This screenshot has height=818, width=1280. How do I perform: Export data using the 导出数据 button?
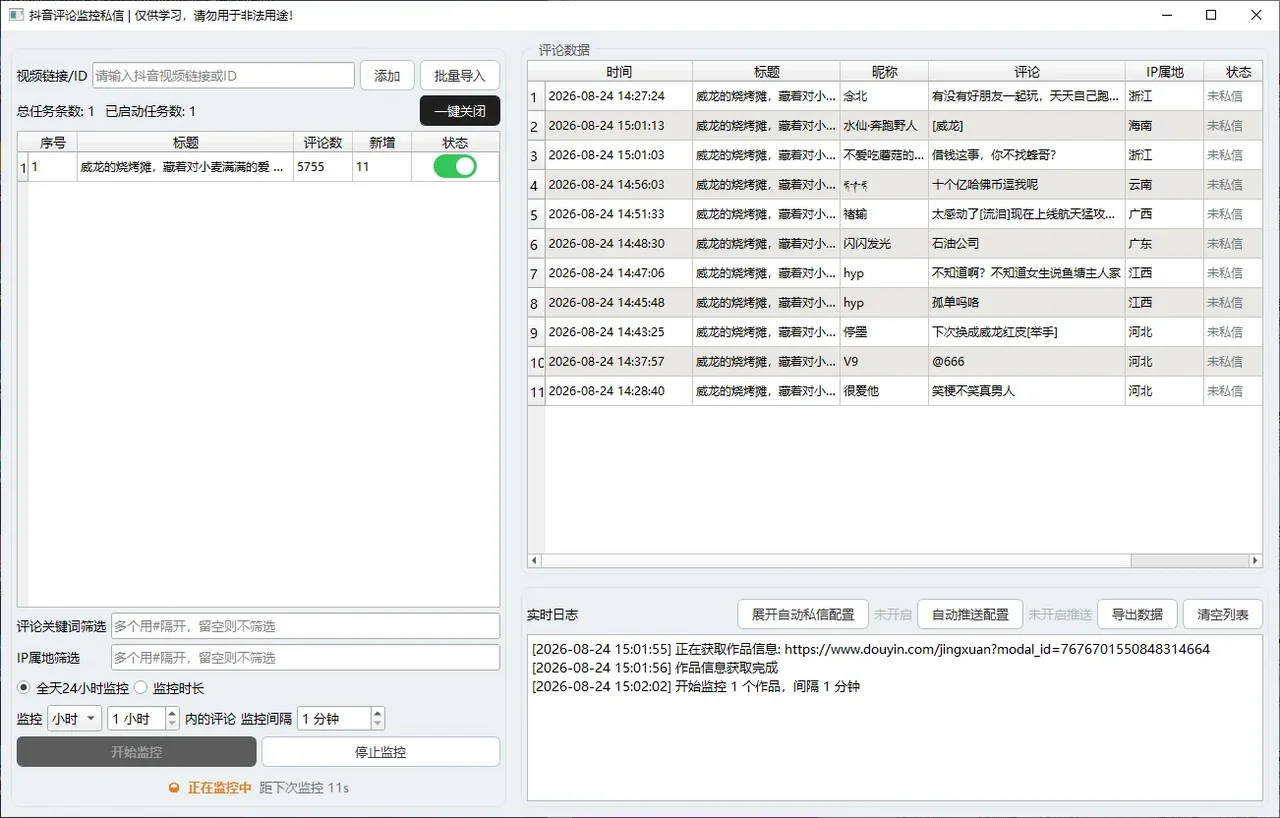click(1138, 614)
